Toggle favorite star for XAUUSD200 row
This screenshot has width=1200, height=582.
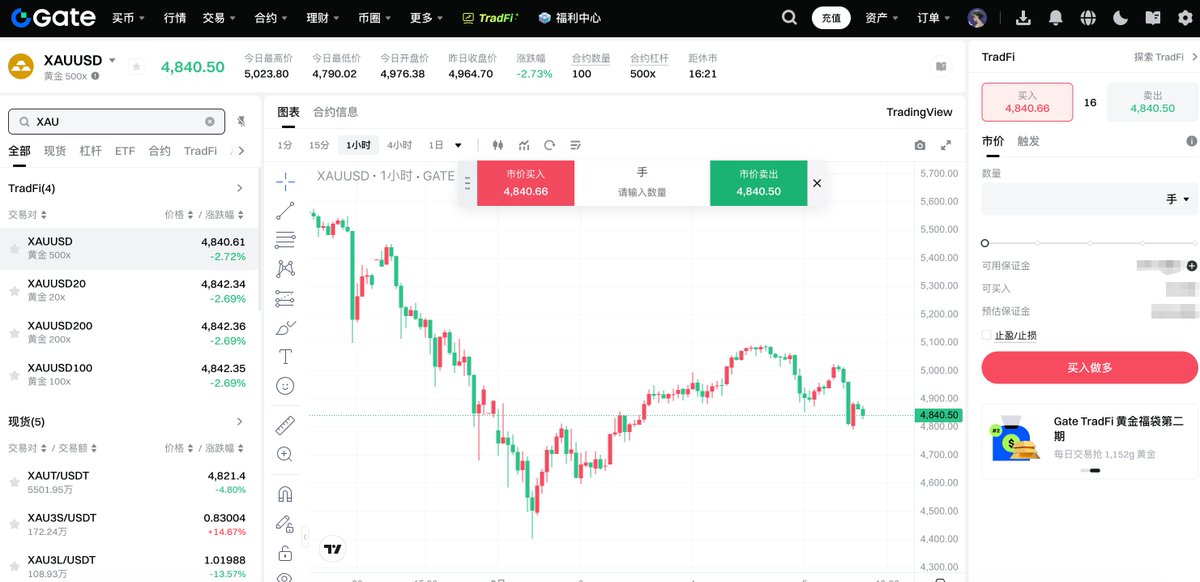pos(14,333)
